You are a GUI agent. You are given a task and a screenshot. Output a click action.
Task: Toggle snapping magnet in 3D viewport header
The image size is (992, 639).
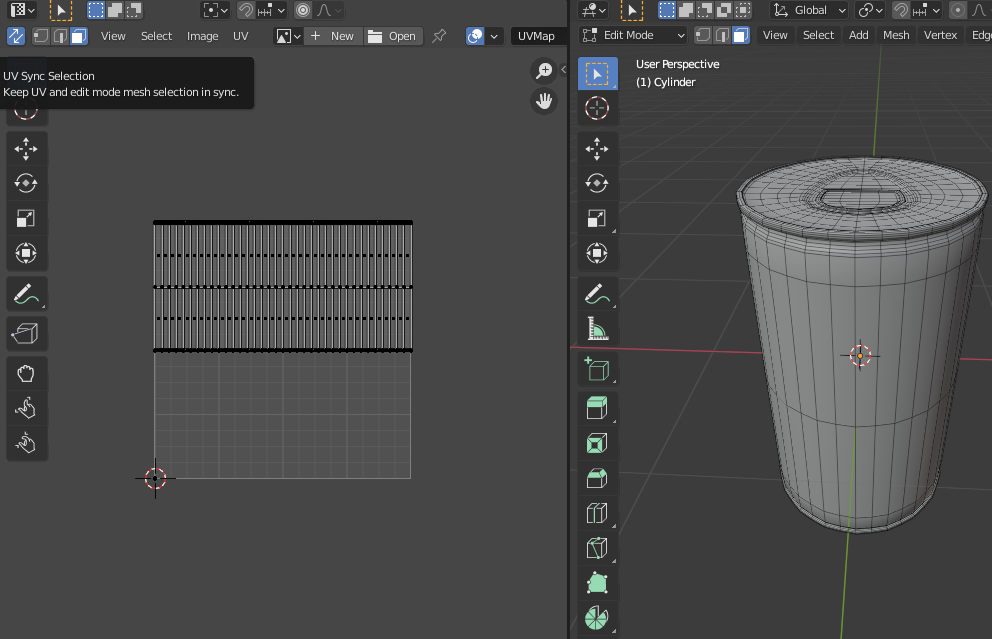901,10
